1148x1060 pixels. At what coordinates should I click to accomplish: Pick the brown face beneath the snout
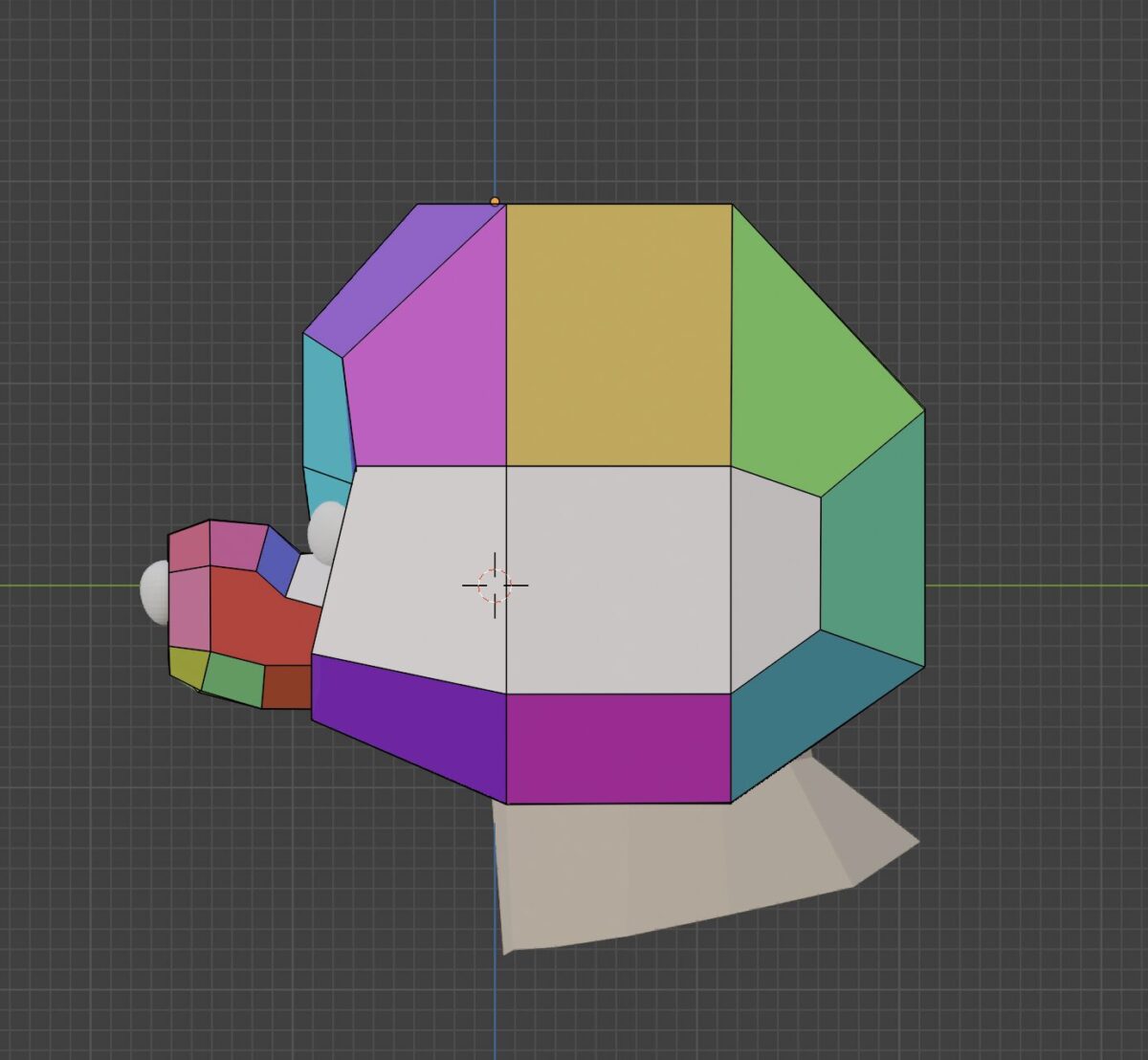(286, 687)
